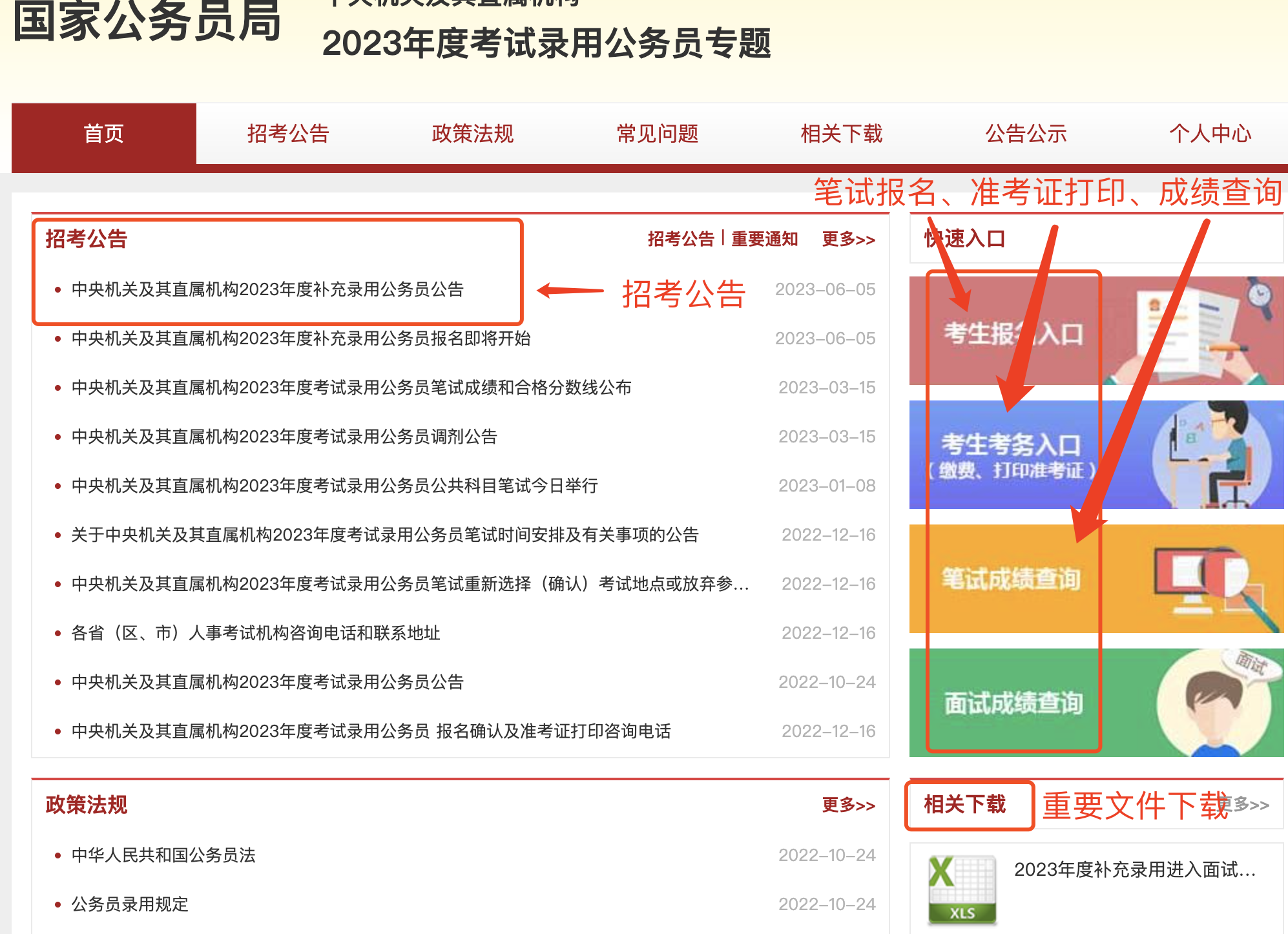Open the 面试成绩查询 banner
1288x934 pixels.
pyautogui.click(x=1096, y=703)
